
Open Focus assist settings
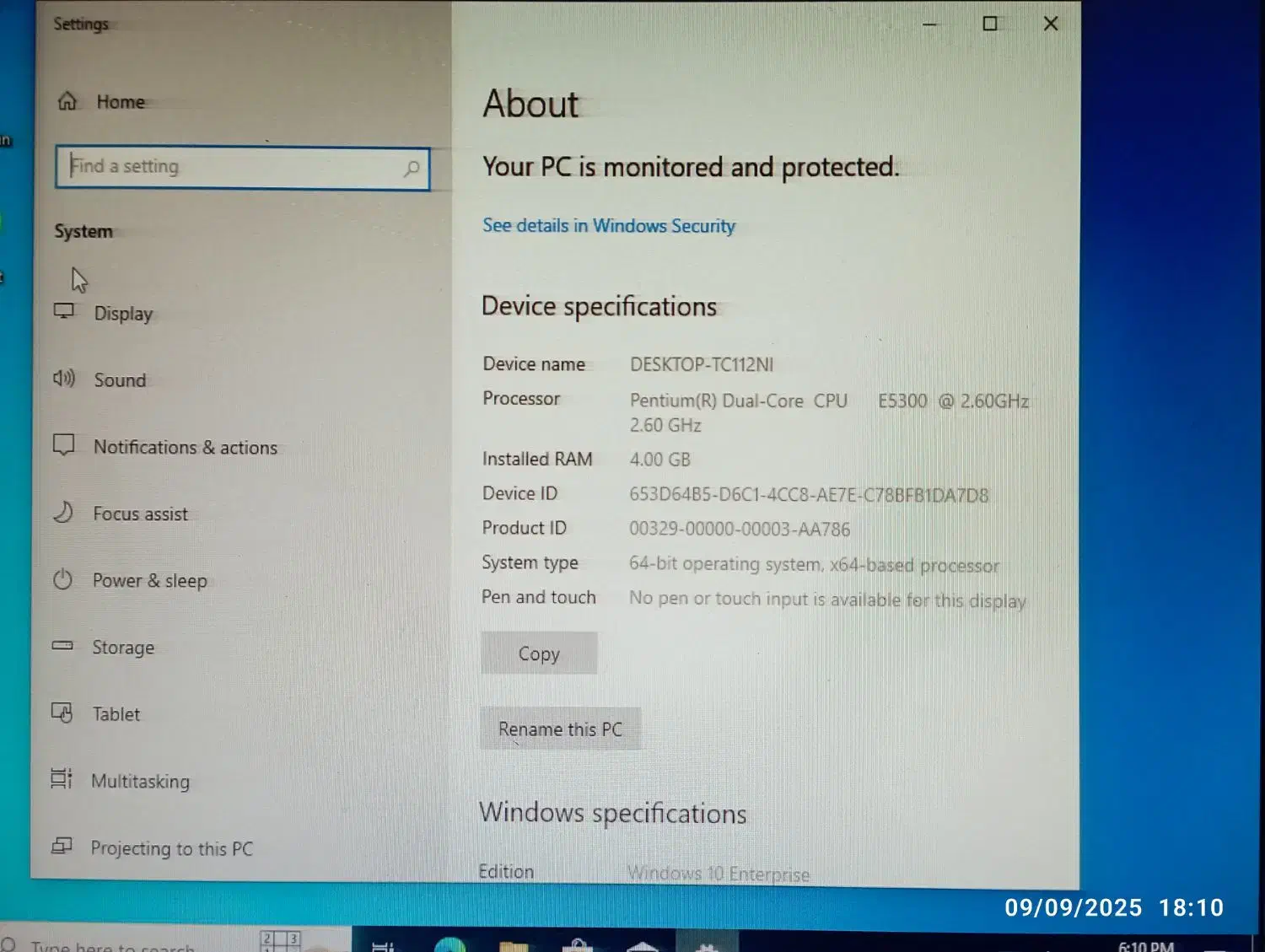pyautogui.click(x=140, y=514)
